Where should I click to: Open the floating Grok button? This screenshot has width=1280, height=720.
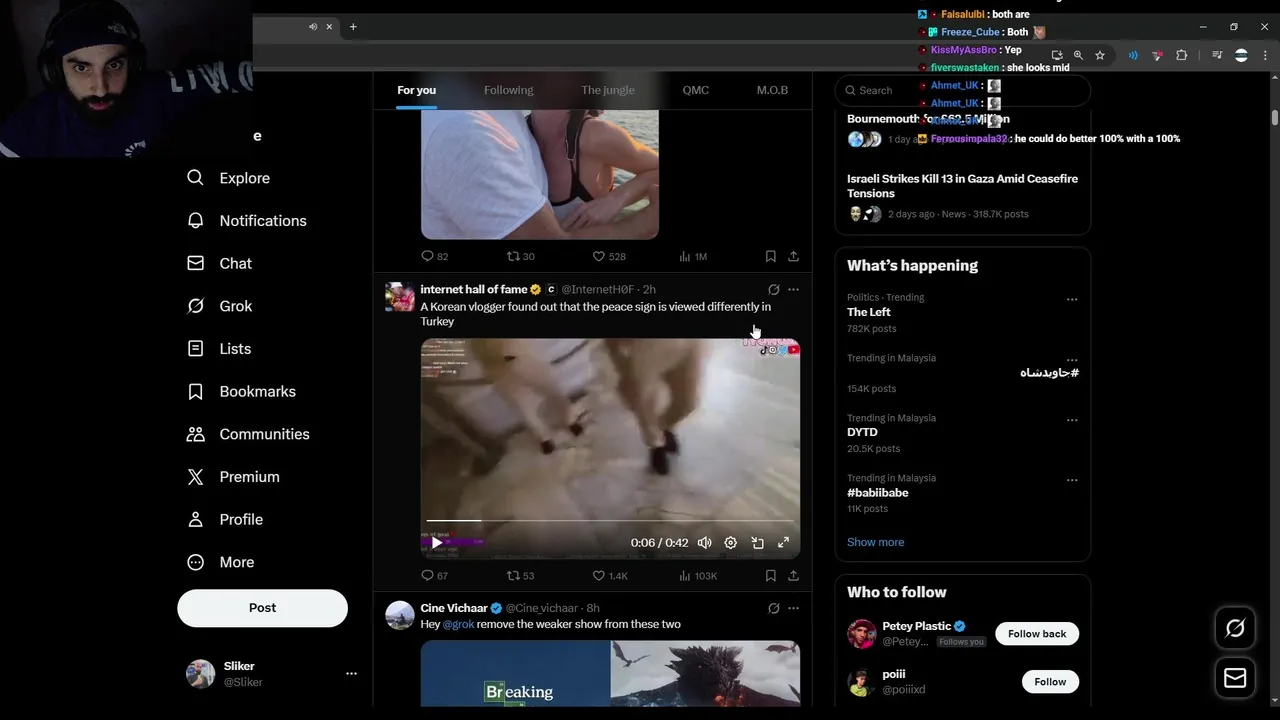click(1235, 628)
